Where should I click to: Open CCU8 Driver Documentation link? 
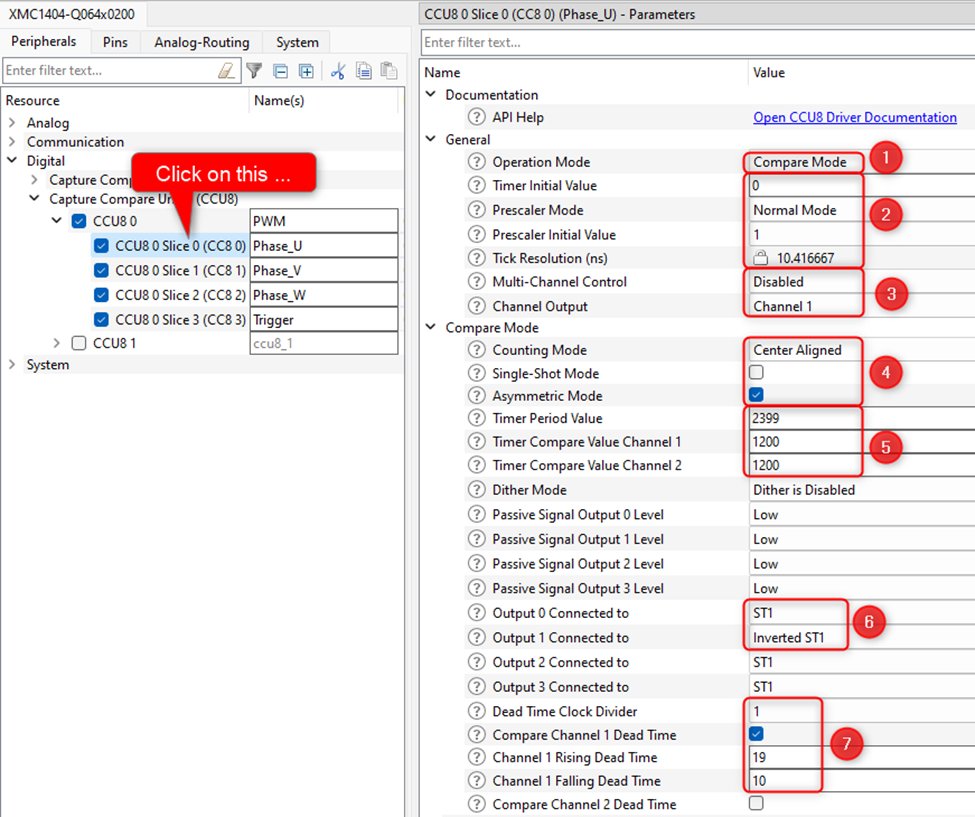855,117
